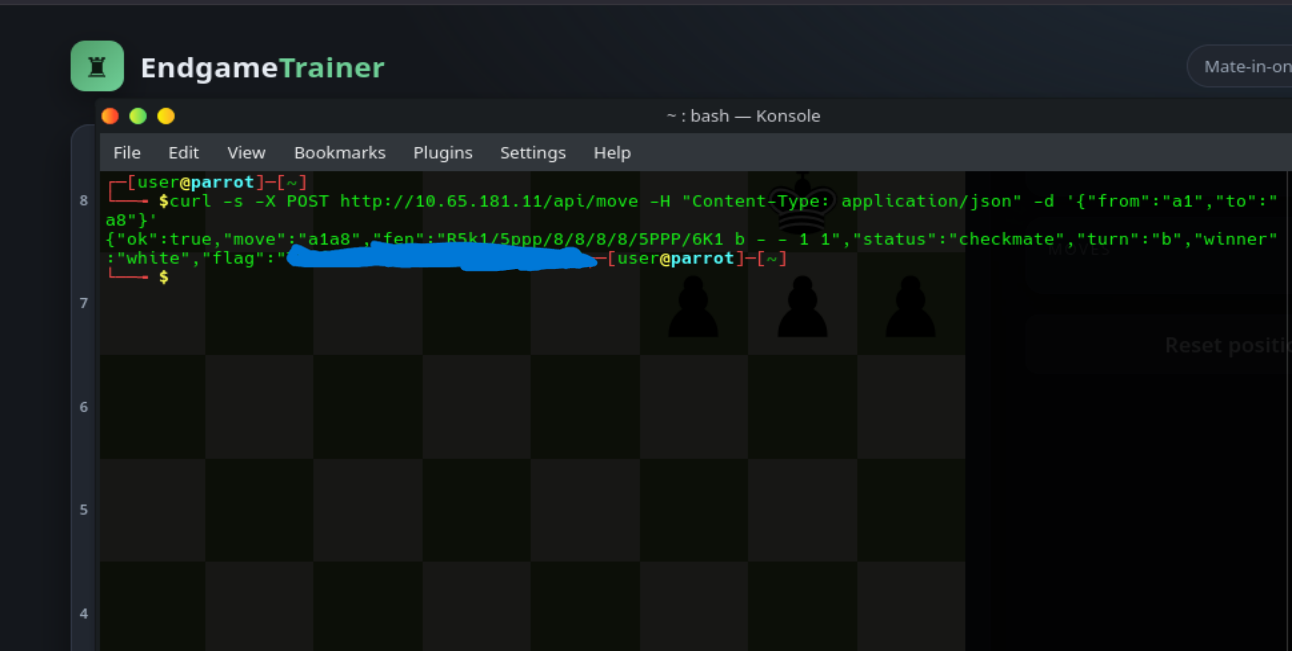Open the Plugins menu in Konsole
The width and height of the screenshot is (1292, 651).
(x=443, y=153)
